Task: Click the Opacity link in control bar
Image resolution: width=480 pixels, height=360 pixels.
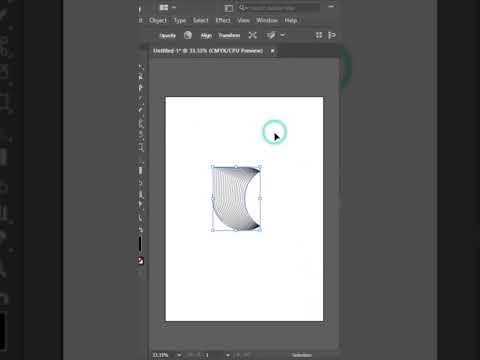Action: coord(168,35)
